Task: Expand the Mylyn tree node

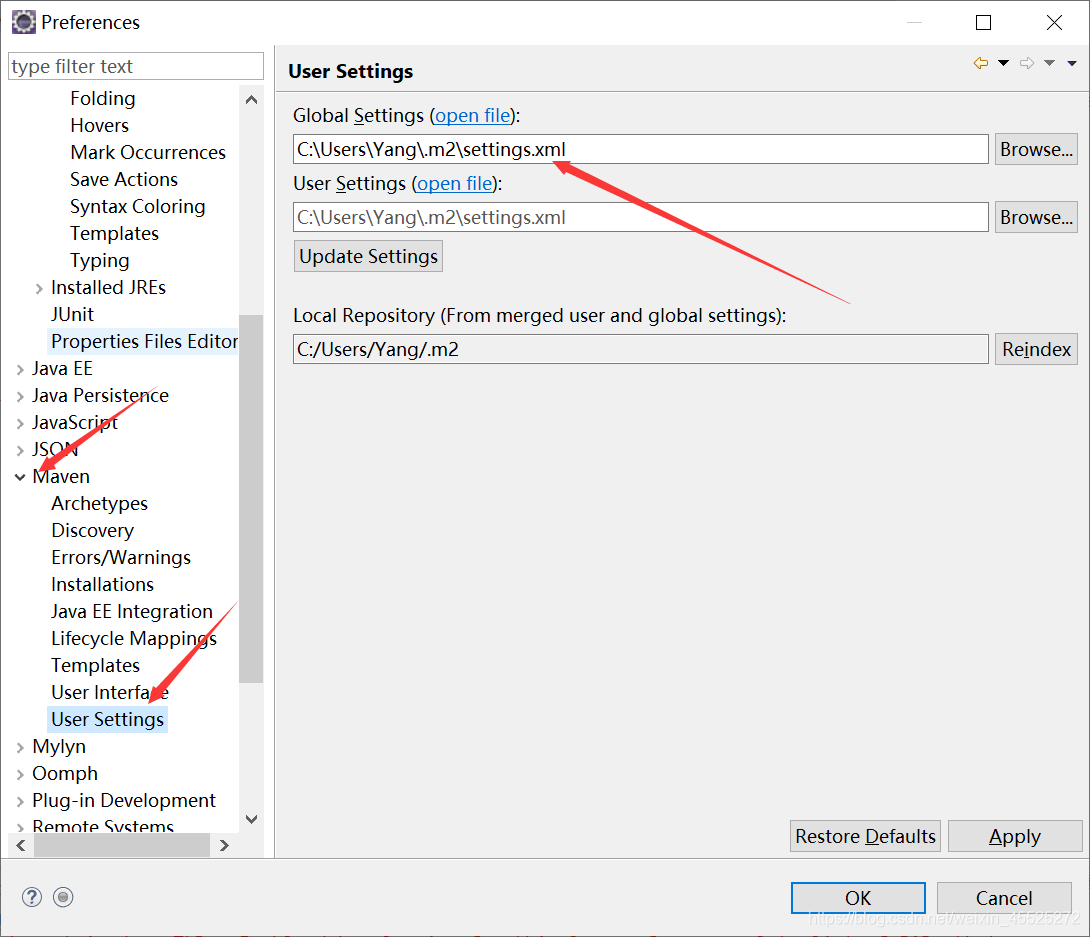Action: tap(20, 747)
